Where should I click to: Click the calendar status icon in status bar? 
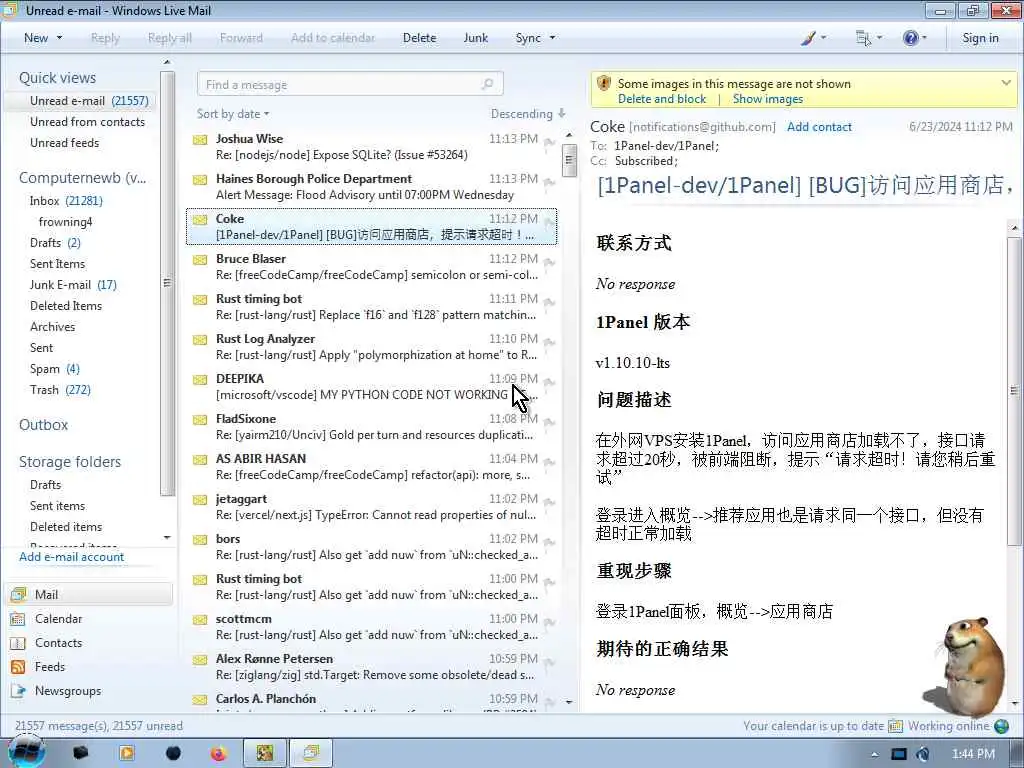[x=895, y=726]
